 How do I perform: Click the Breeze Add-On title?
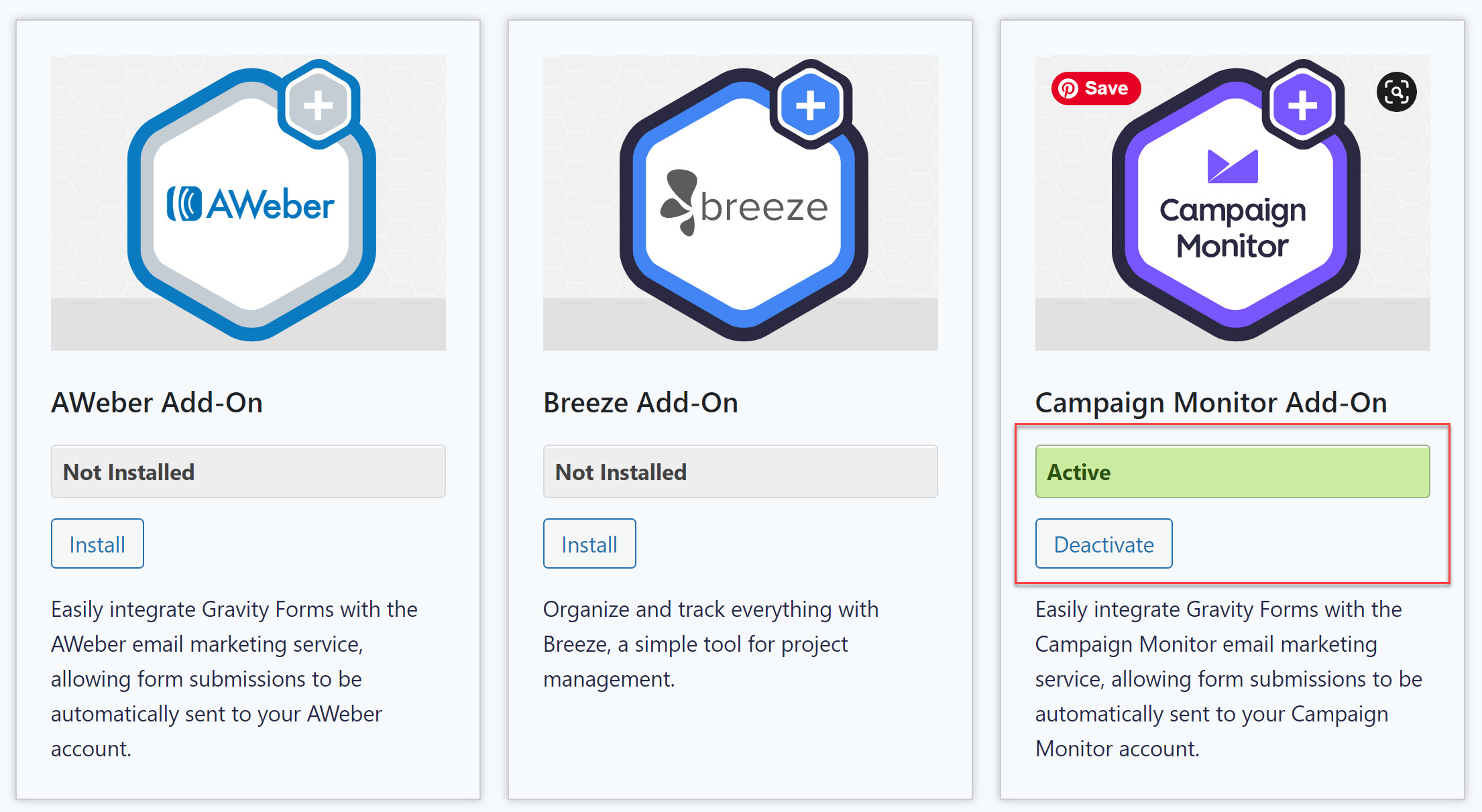click(640, 402)
